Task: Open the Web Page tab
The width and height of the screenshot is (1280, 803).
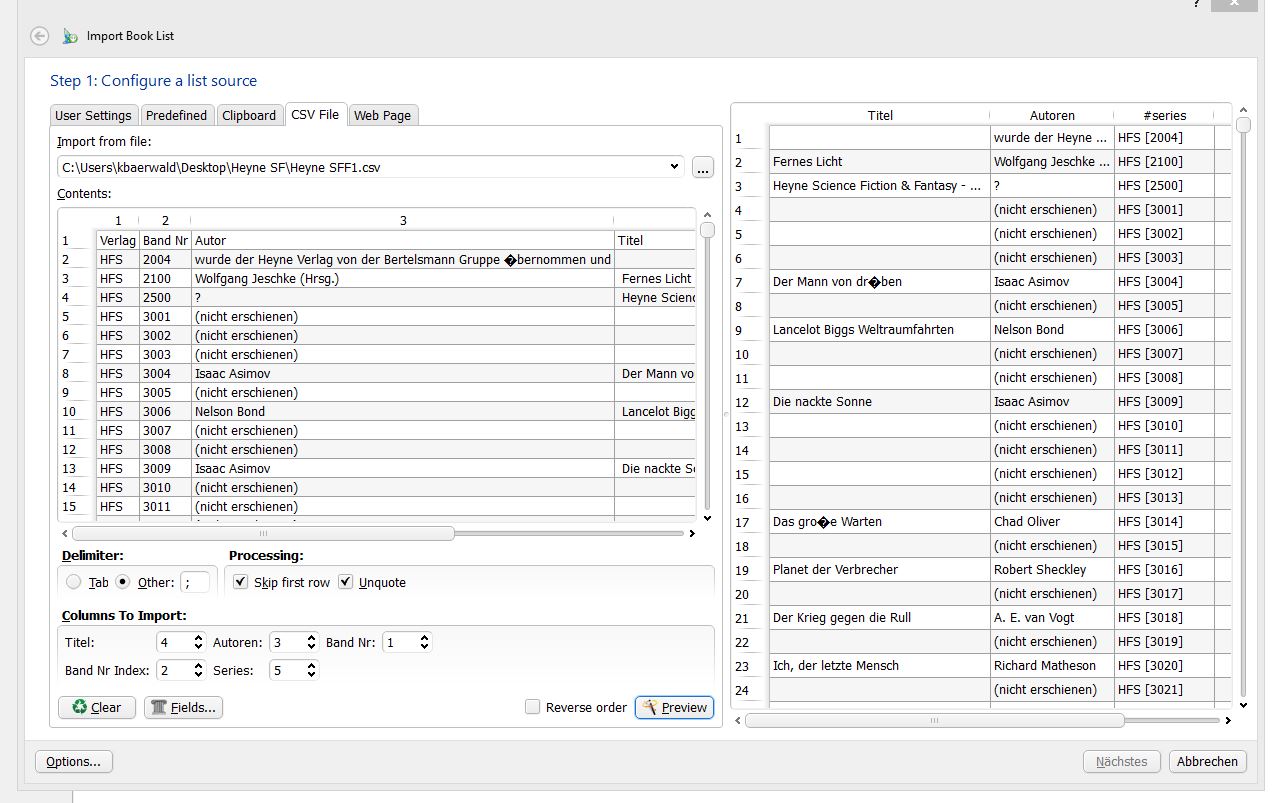Action: 382,115
